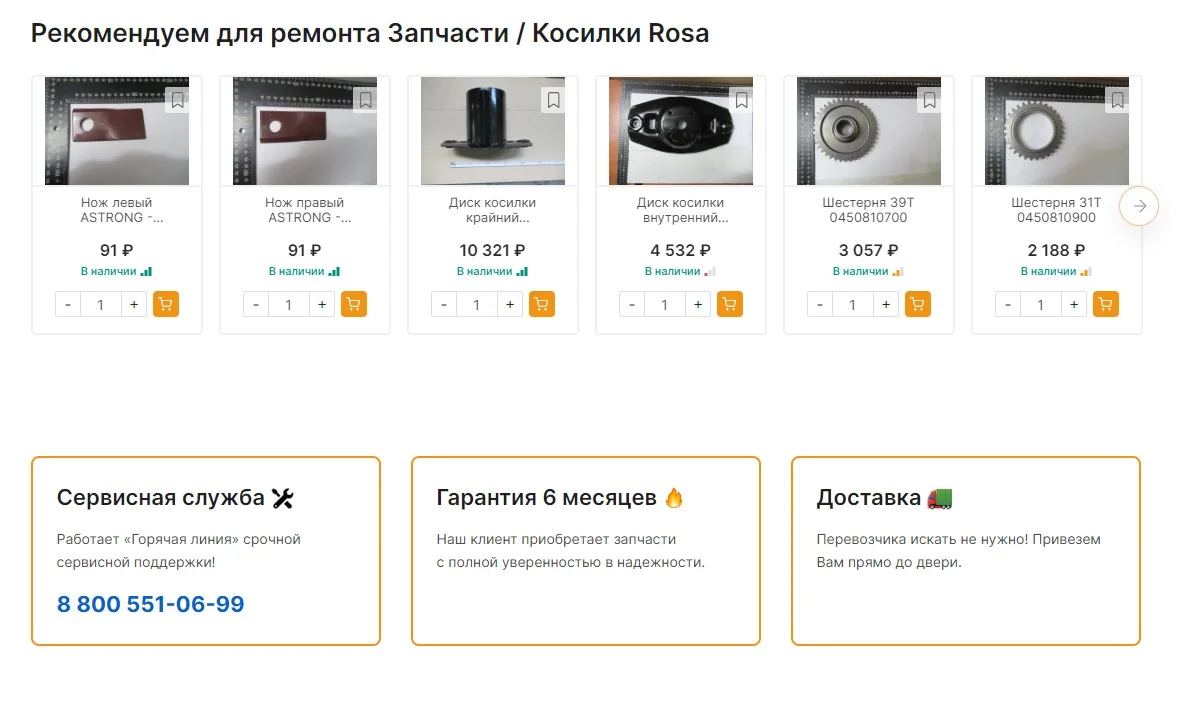The image size is (1182, 703).
Task: Open the Диск косилки внутренний thumbnail image
Action: (680, 132)
